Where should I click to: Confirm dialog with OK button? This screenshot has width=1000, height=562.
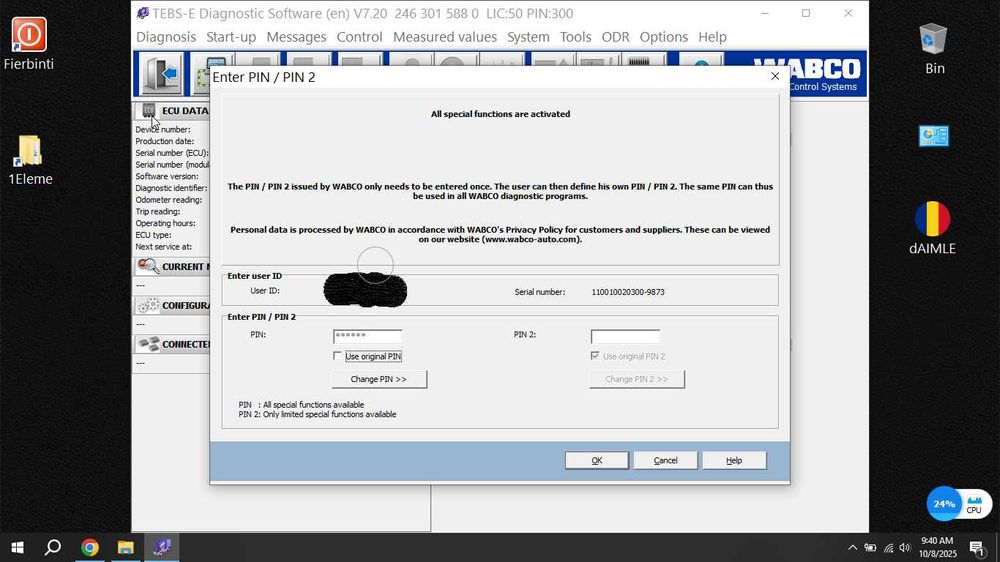pos(596,460)
